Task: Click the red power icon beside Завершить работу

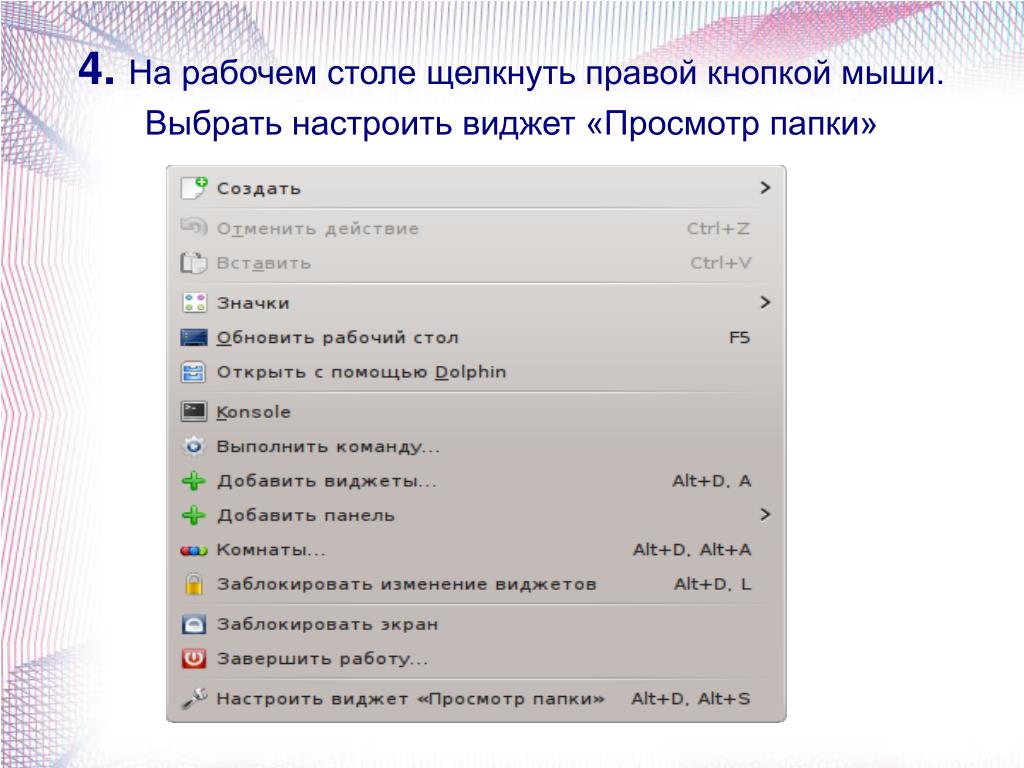Action: 194,658
